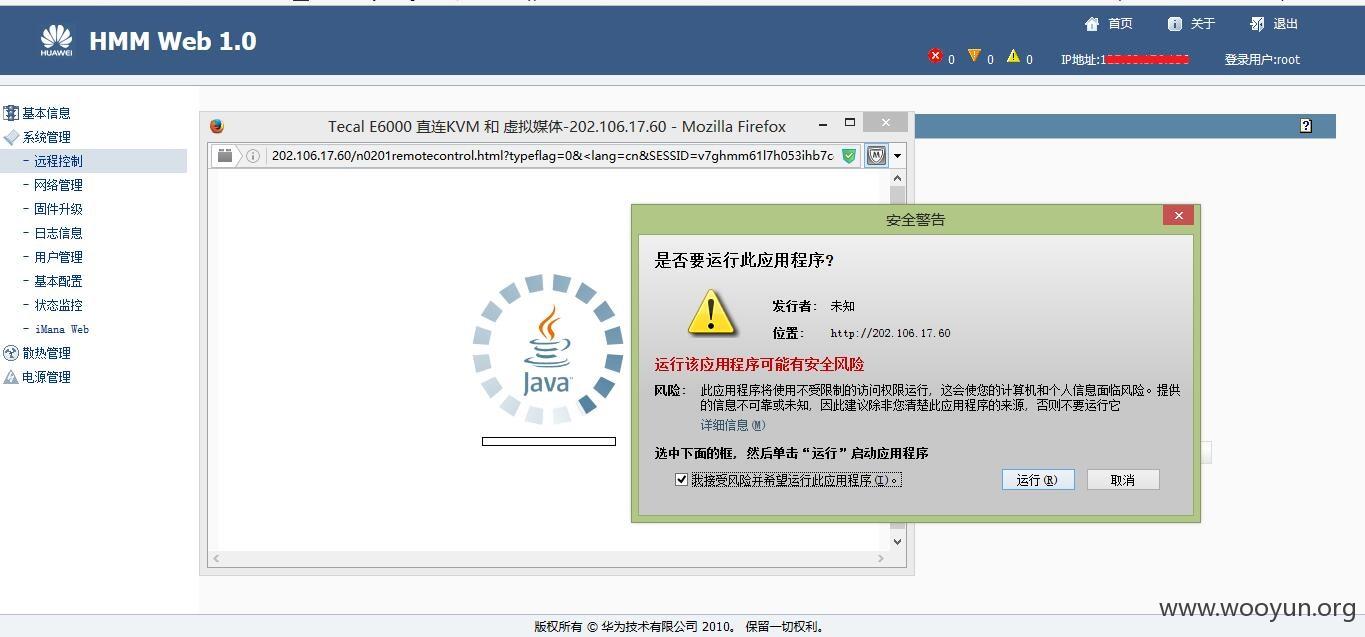Click the 关于 about icon

click(x=1175, y=24)
